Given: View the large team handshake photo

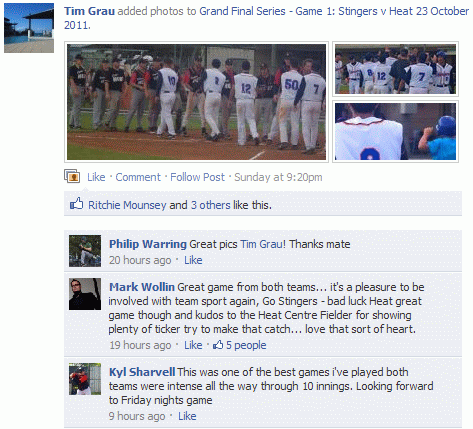Looking at the screenshot, I should pyautogui.click(x=196, y=102).
